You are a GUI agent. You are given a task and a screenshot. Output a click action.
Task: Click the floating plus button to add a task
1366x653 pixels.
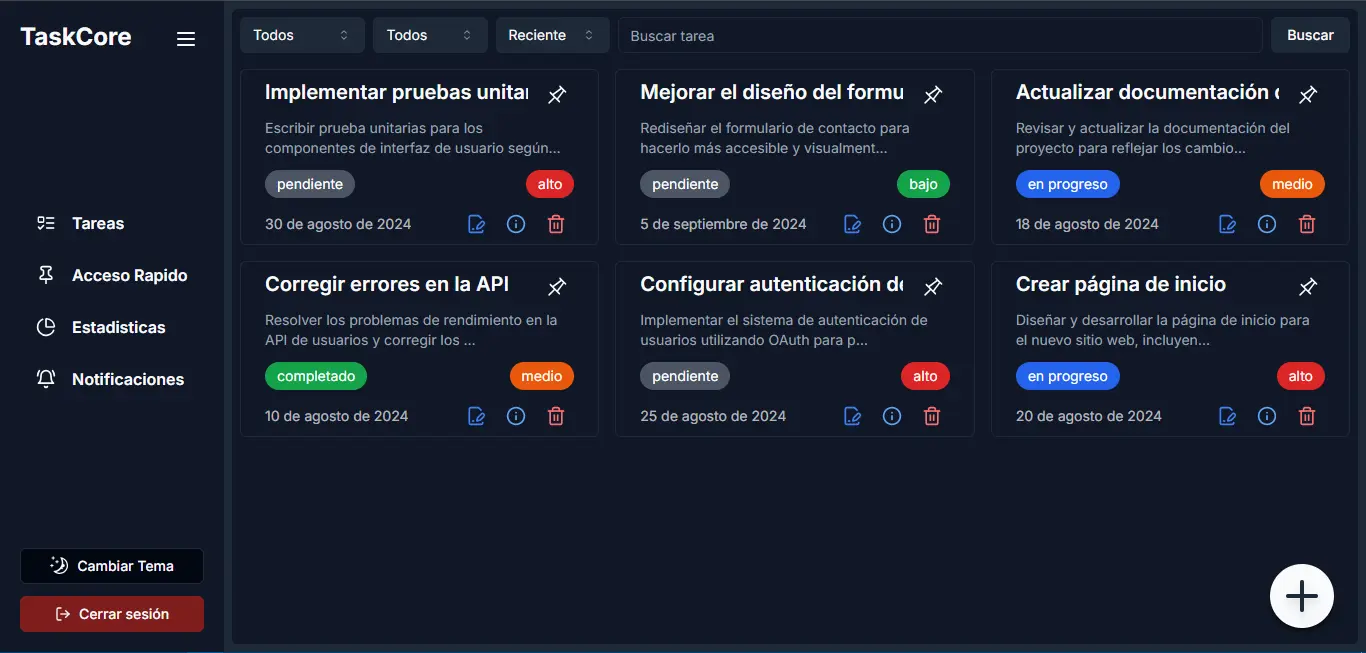tap(1301, 595)
